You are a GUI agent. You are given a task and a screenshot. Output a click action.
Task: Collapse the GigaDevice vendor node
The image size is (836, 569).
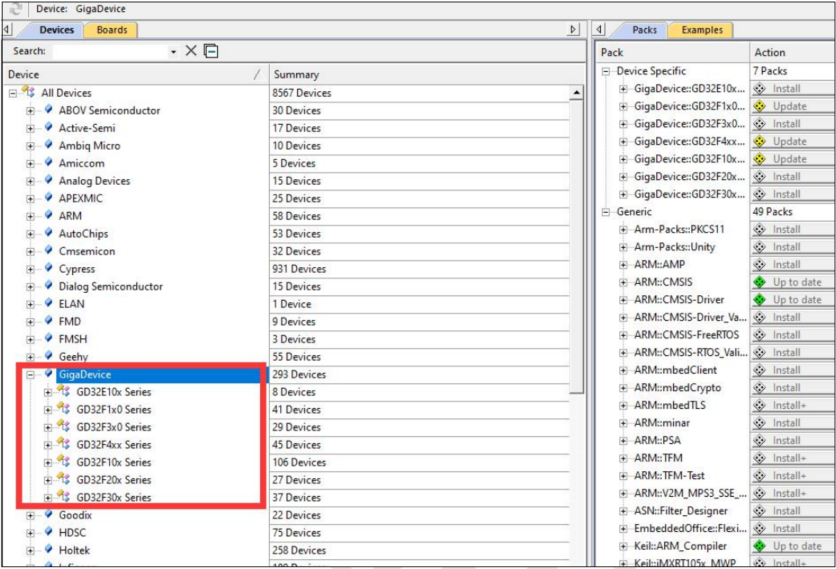(30, 375)
